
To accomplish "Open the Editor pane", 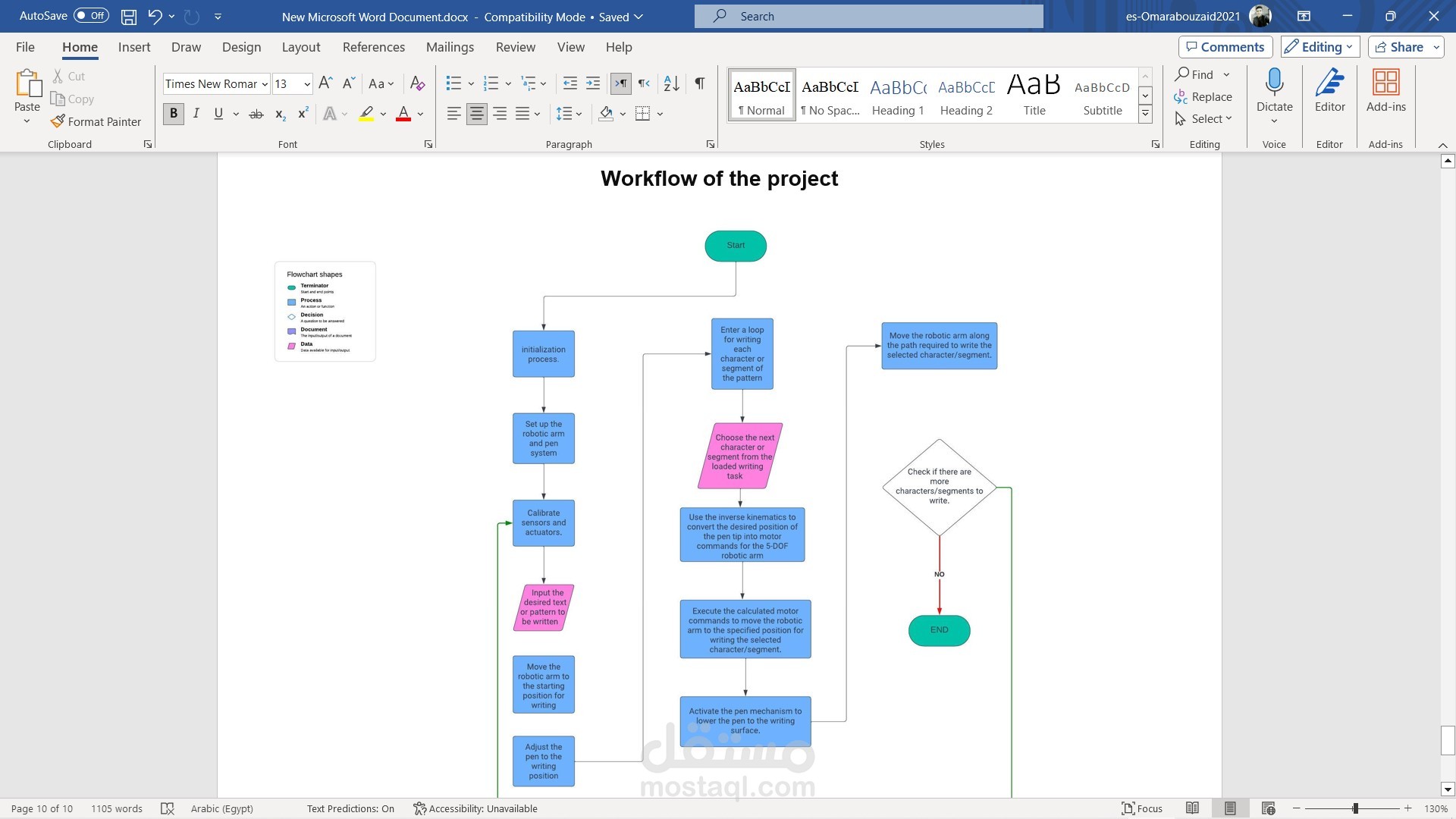I will pyautogui.click(x=1330, y=91).
